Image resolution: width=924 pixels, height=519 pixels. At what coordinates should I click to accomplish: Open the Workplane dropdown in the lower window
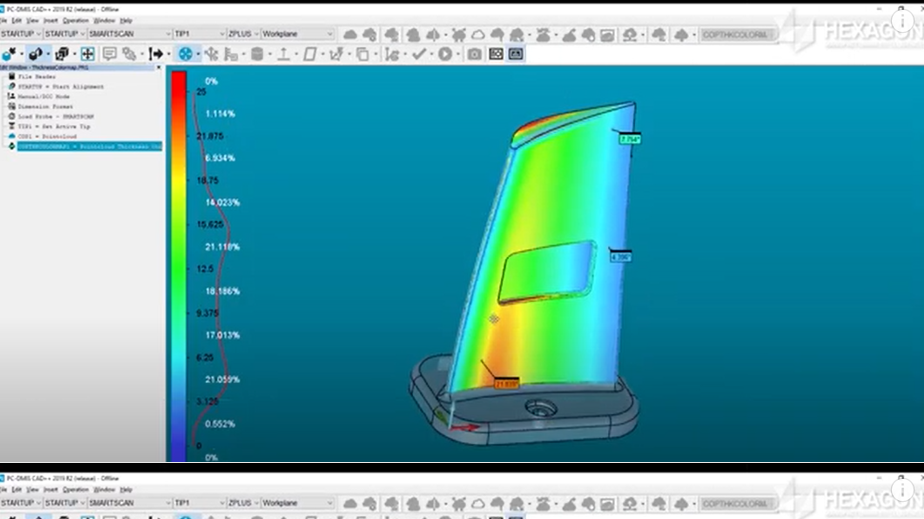pos(298,503)
